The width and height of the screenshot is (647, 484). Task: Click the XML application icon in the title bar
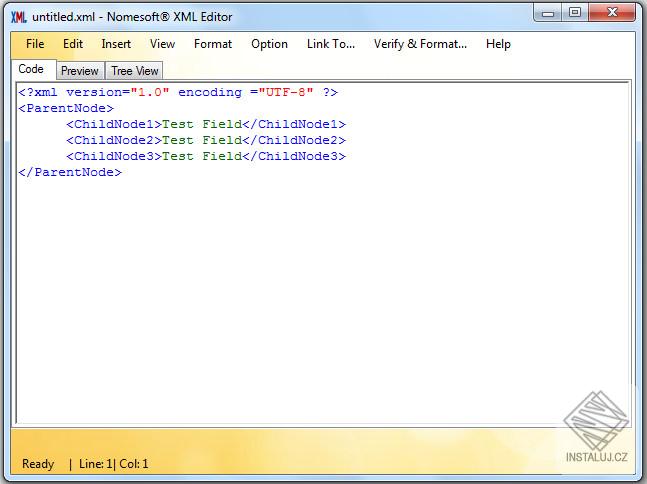(19, 17)
